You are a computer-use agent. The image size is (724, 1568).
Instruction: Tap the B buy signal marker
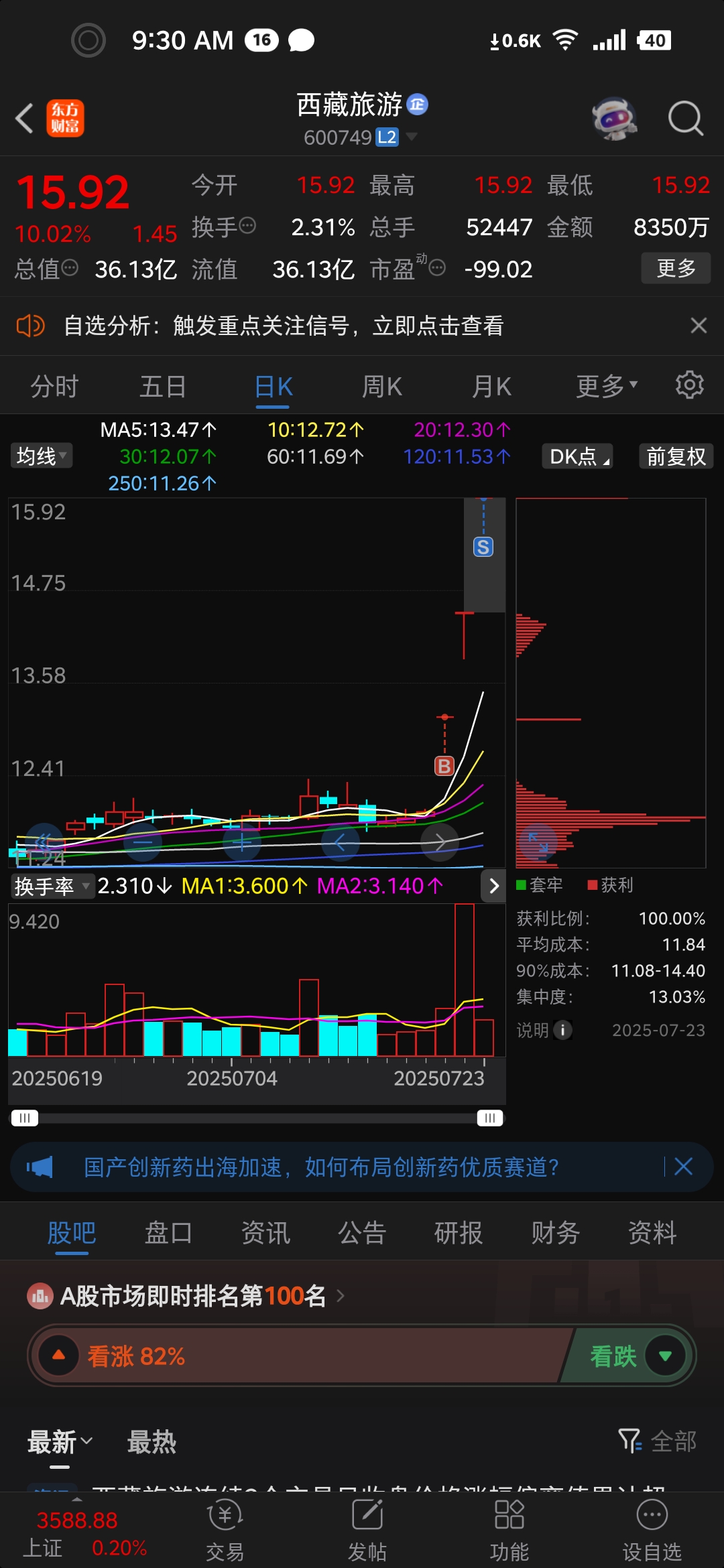click(444, 766)
